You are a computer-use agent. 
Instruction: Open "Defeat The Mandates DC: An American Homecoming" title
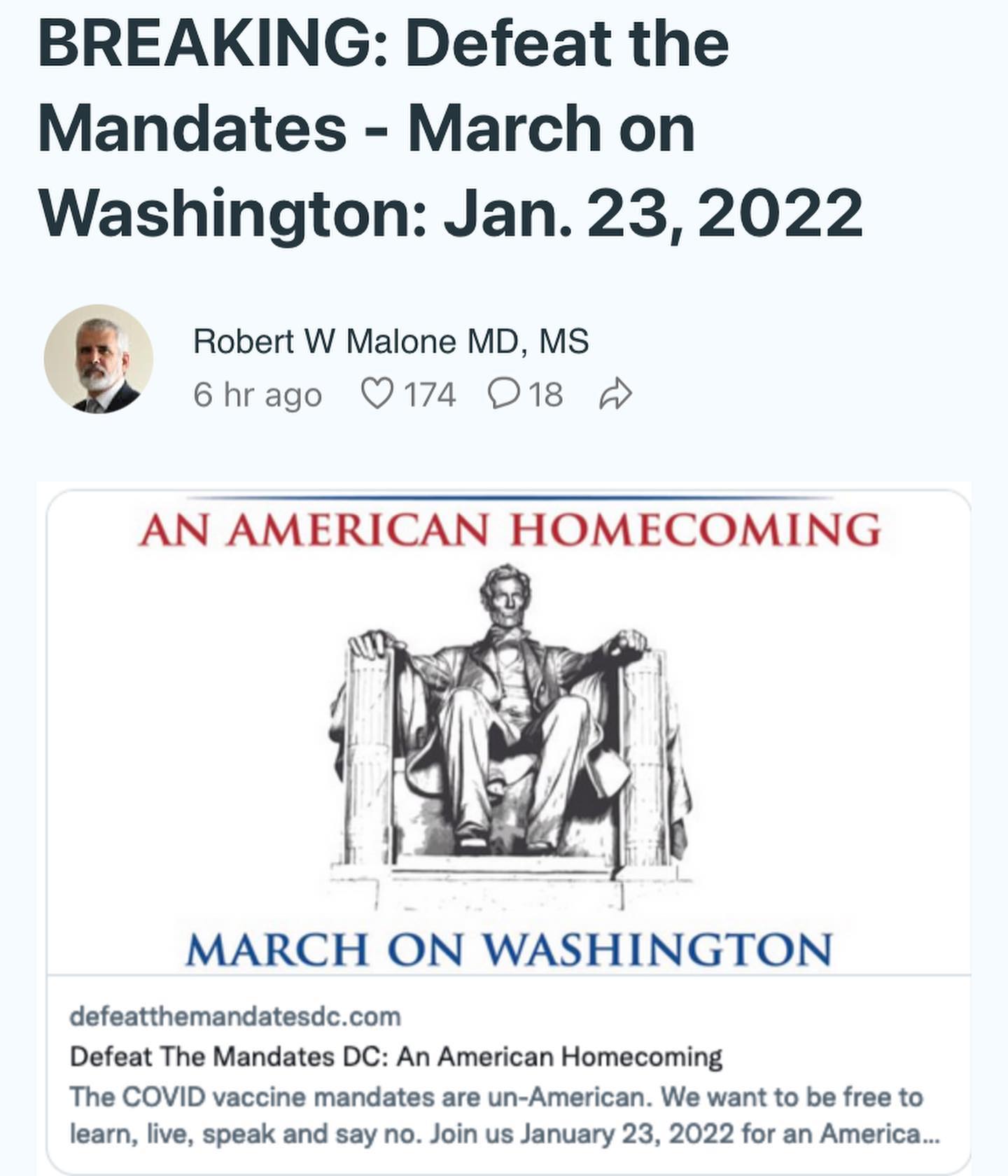(x=396, y=1056)
